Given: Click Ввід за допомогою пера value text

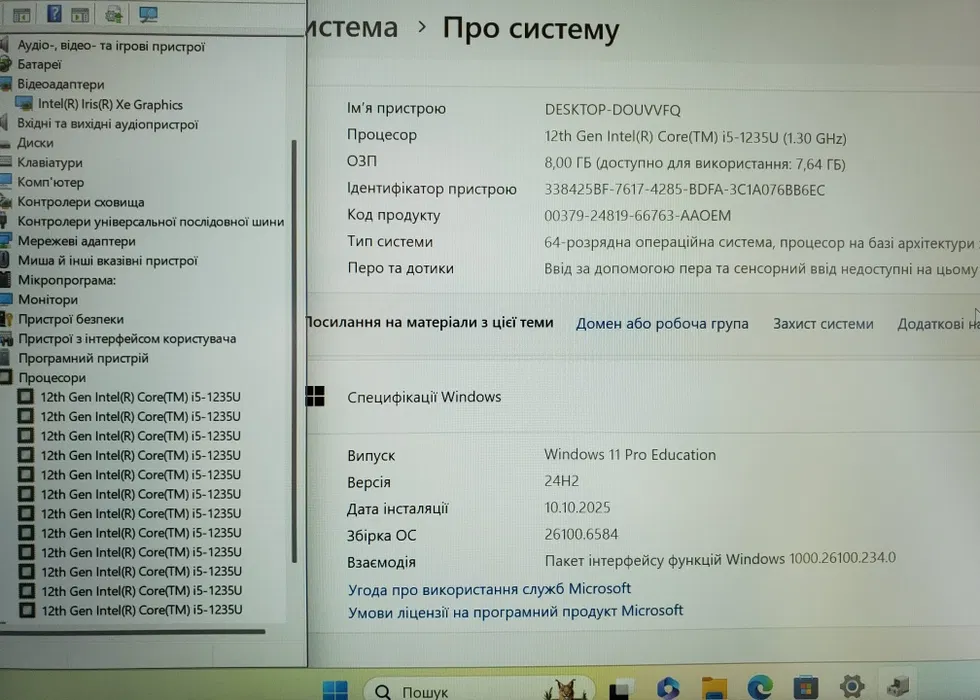Looking at the screenshot, I should pos(761,269).
